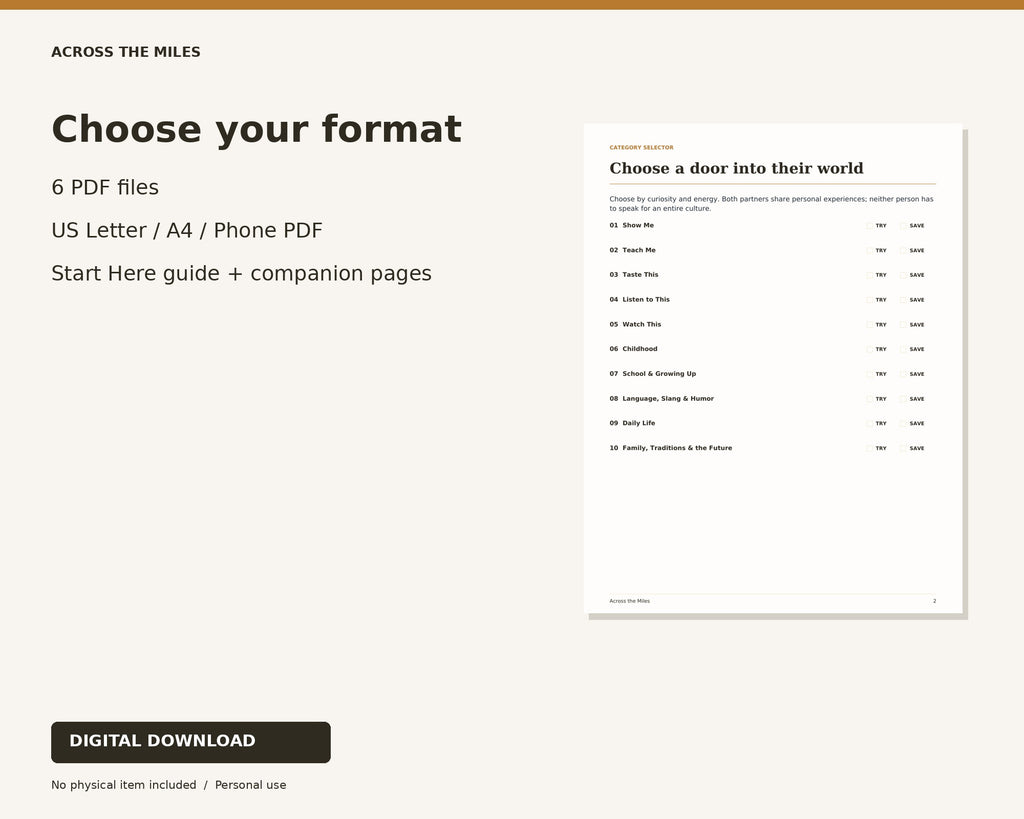
Task: Click the '06 Childhood' category label
Action: 633,349
